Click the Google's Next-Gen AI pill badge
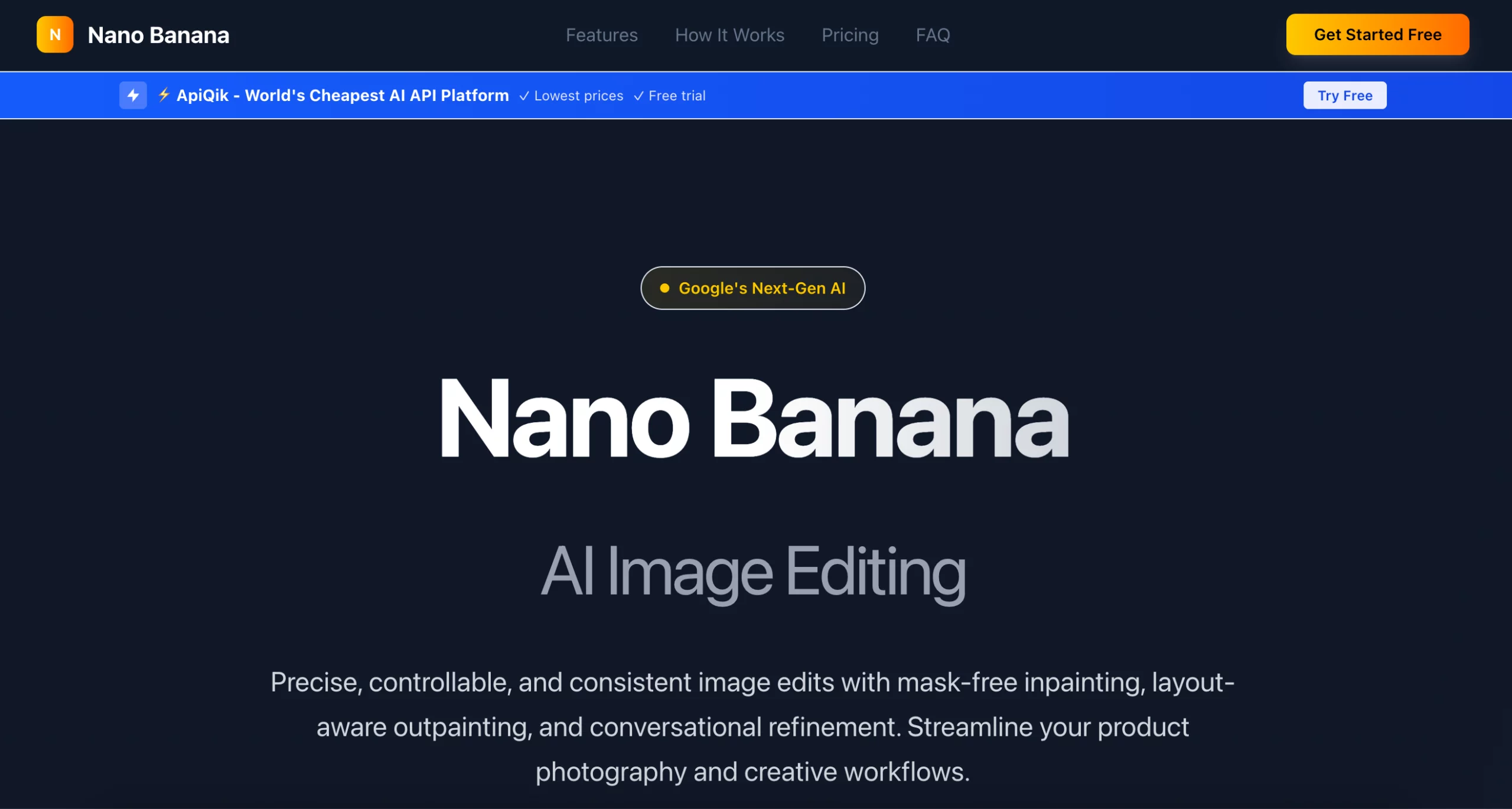Screen dimensions: 1512x809 point(761,288)
